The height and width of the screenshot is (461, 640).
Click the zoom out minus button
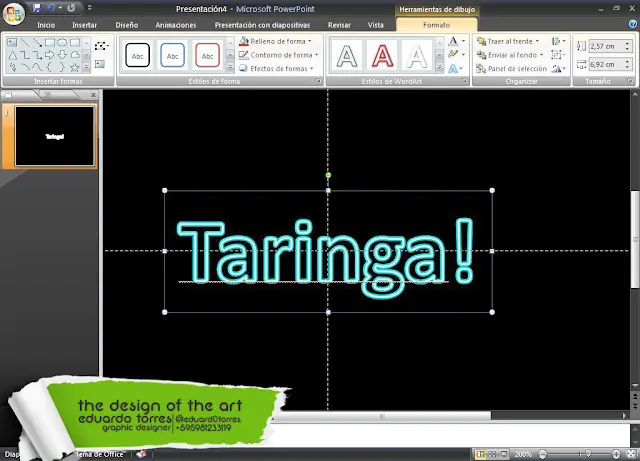[542, 454]
